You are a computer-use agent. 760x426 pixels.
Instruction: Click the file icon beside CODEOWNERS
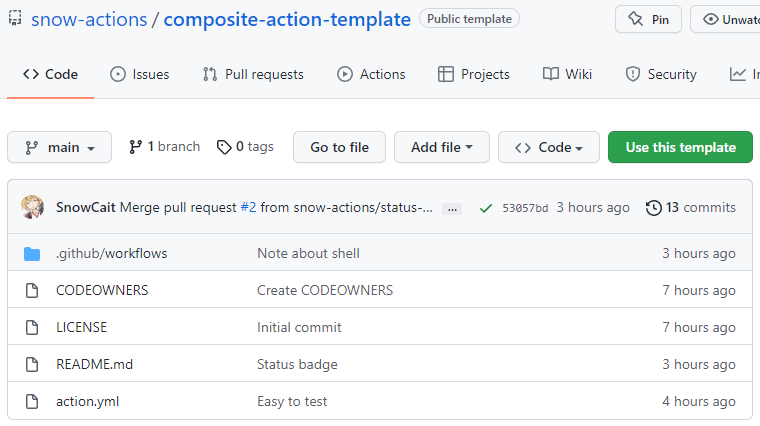[32, 290]
